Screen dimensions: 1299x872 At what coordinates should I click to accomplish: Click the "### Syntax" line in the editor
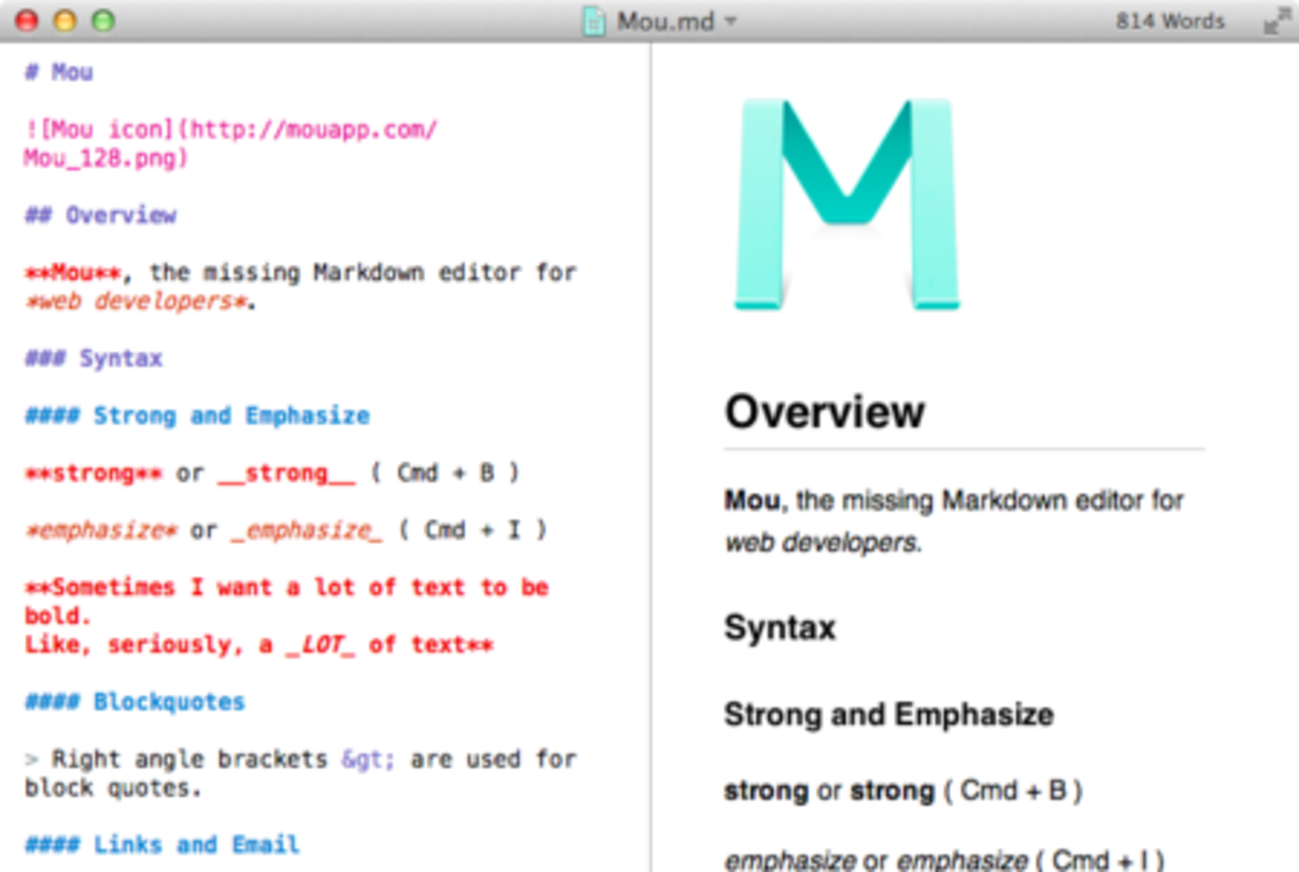93,358
